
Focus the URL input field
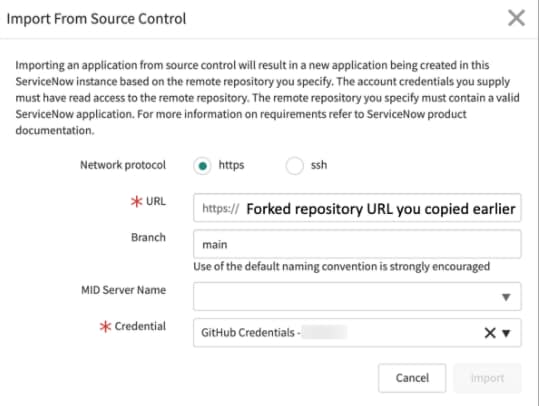(357, 208)
